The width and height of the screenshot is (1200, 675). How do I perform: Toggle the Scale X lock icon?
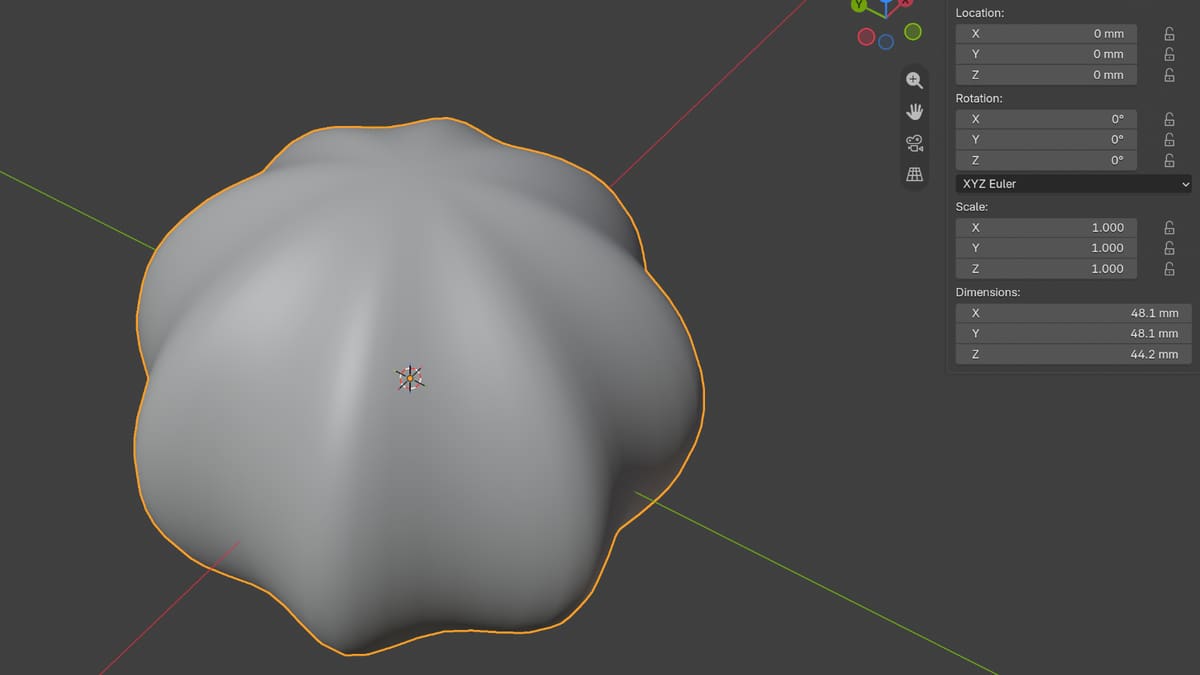(1169, 228)
